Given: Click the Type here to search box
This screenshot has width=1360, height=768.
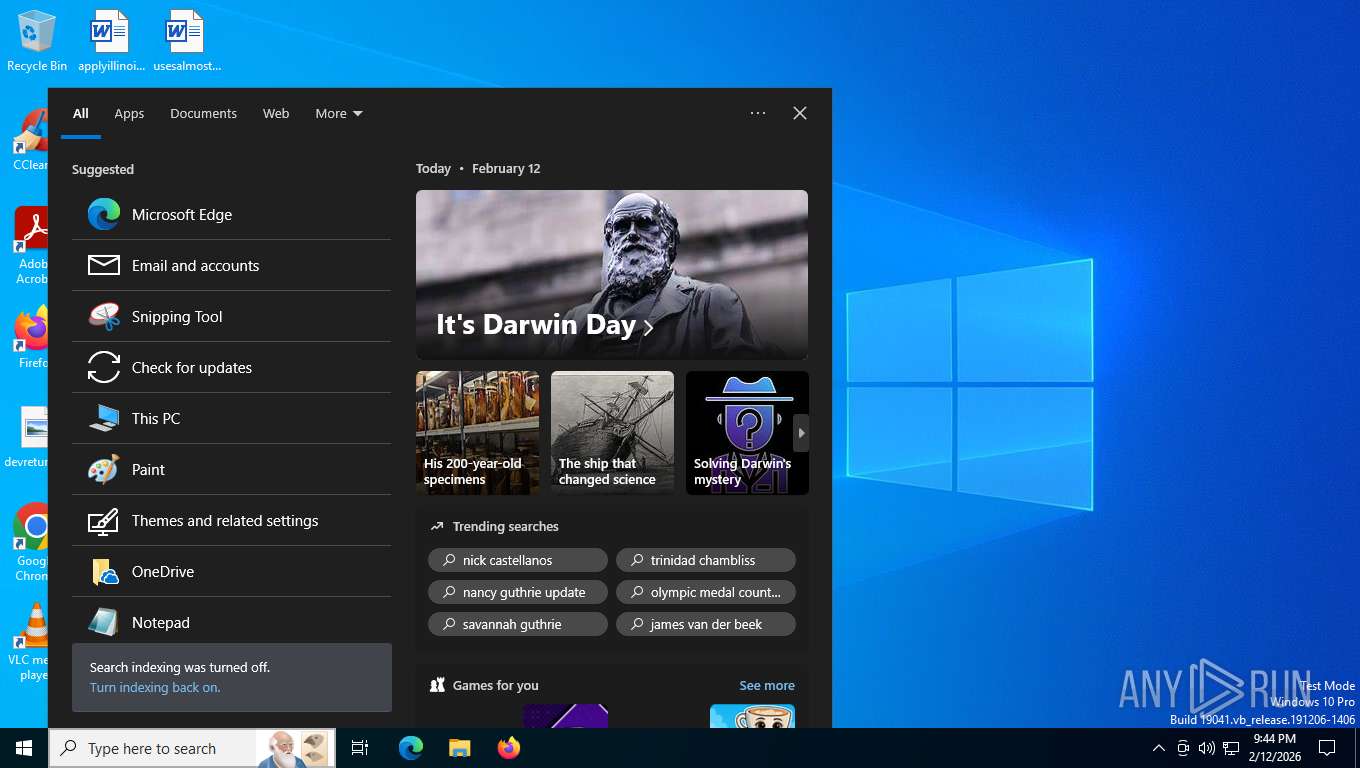Looking at the screenshot, I should coord(192,748).
